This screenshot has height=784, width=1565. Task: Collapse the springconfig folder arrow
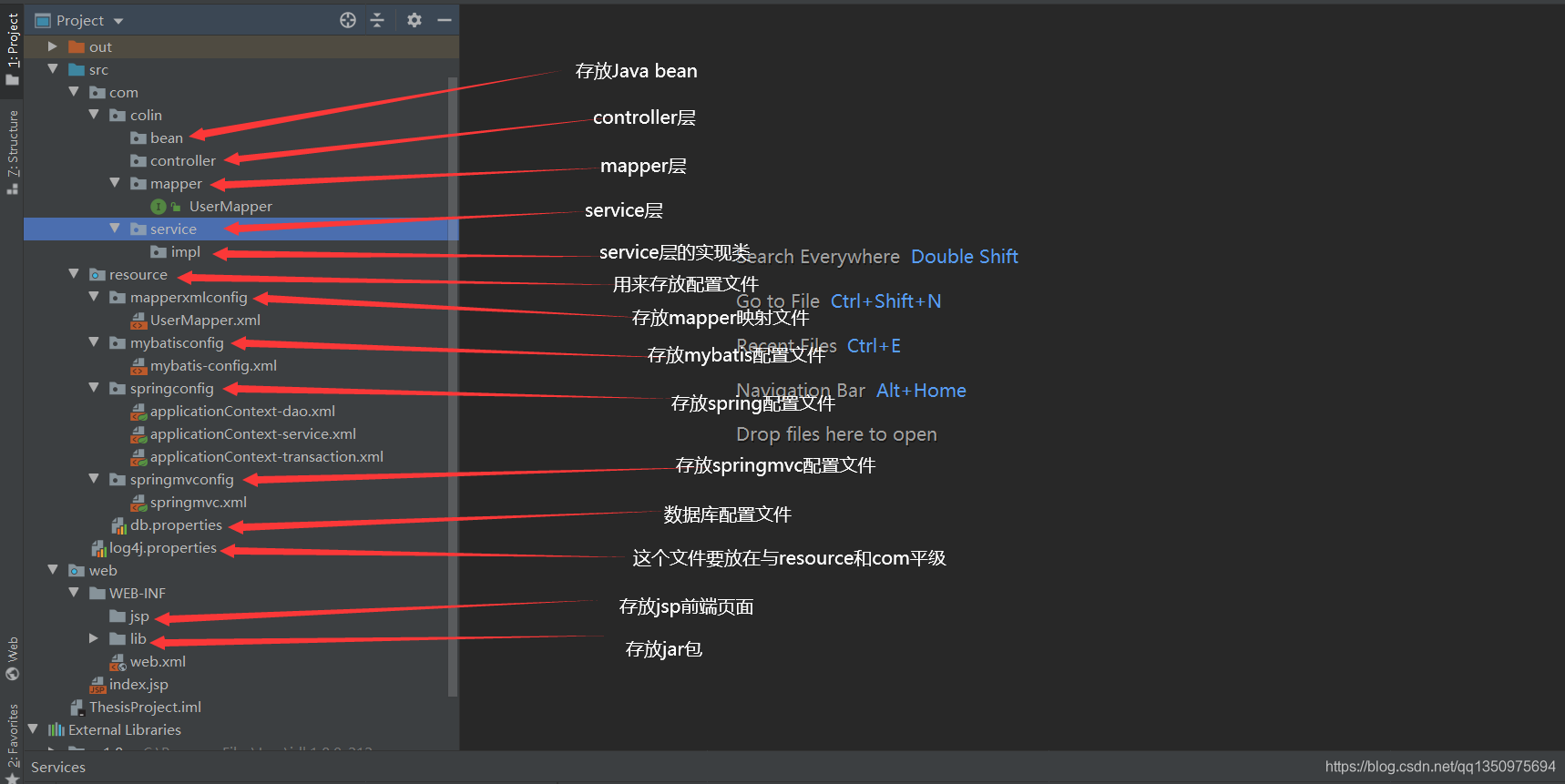(x=94, y=388)
